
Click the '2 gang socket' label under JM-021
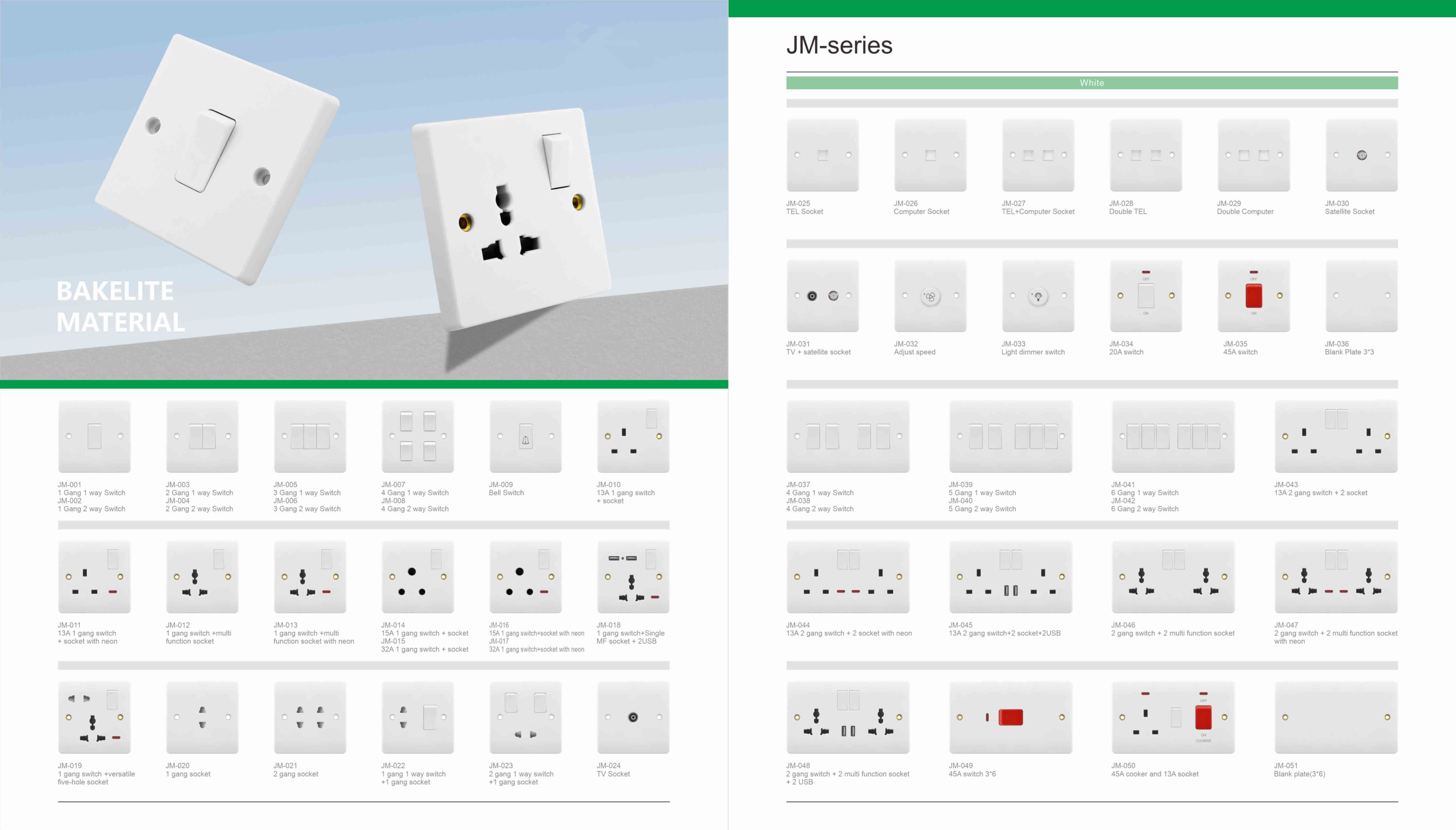pyautogui.click(x=295, y=774)
